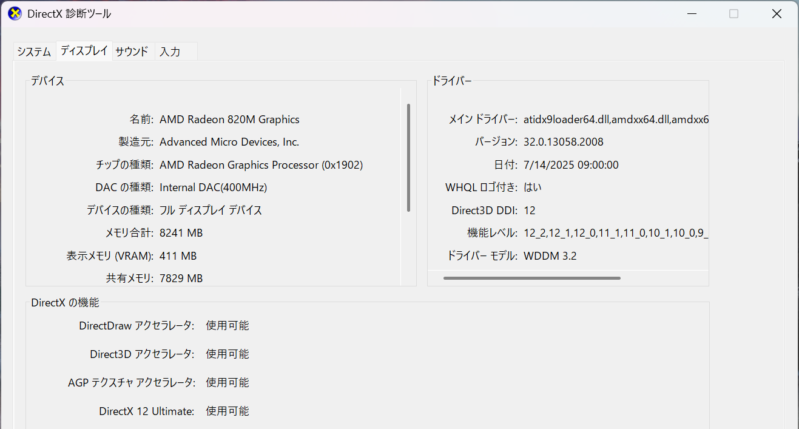Click the AGP テクスチャ アクセラレータ: label
The width and height of the screenshot is (799, 429).
(x=131, y=383)
